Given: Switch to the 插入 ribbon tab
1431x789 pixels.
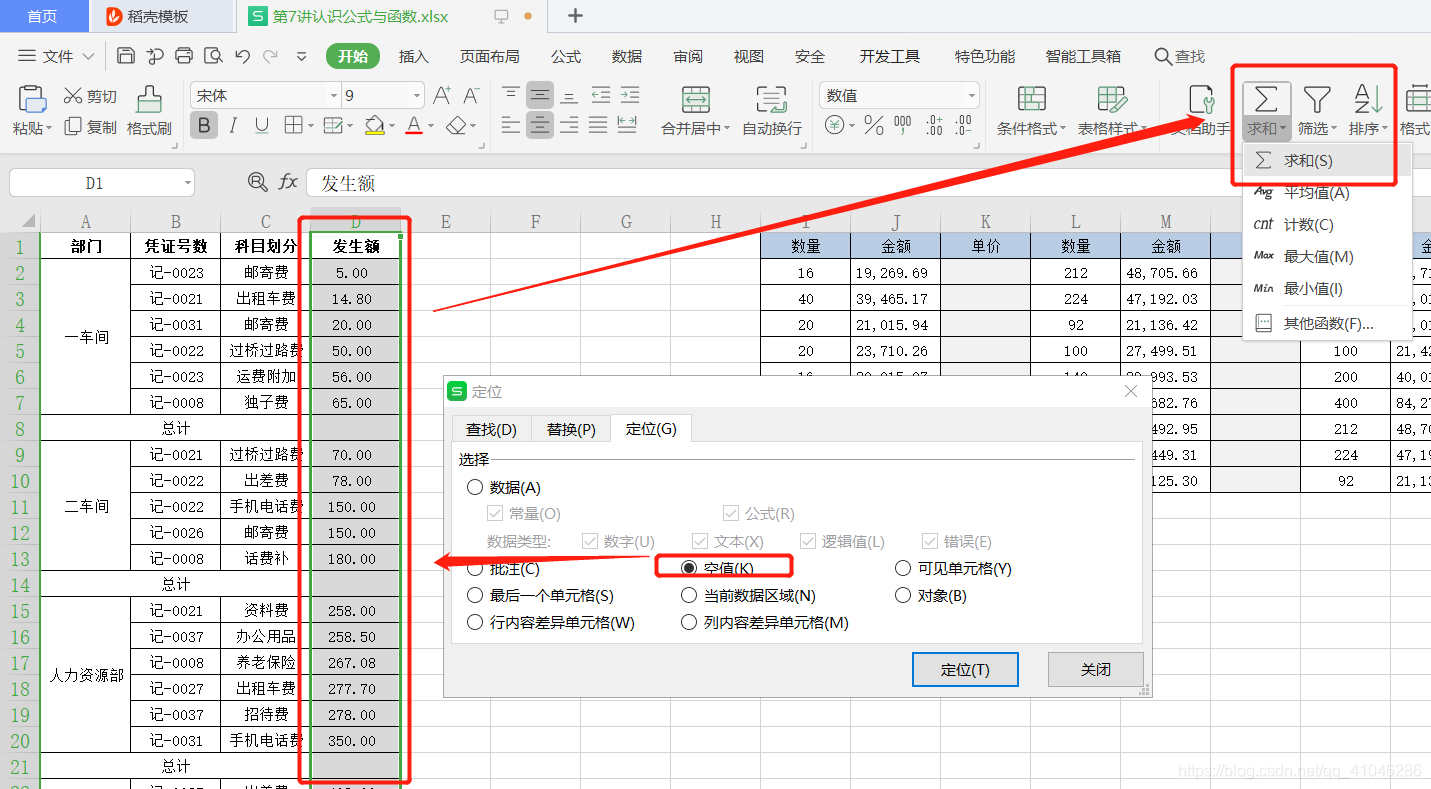Looking at the screenshot, I should [413, 56].
